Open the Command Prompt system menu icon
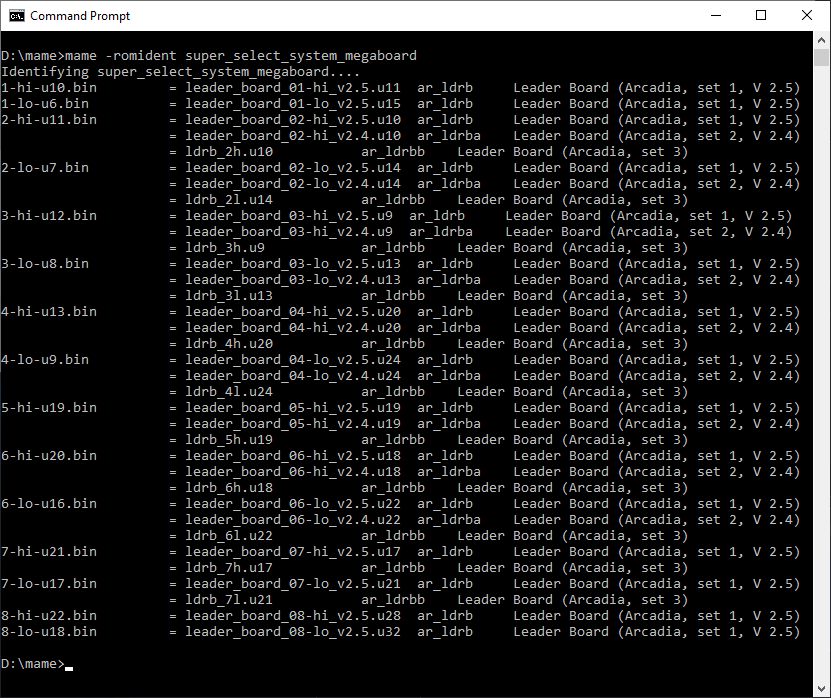 pyautogui.click(x=16, y=16)
